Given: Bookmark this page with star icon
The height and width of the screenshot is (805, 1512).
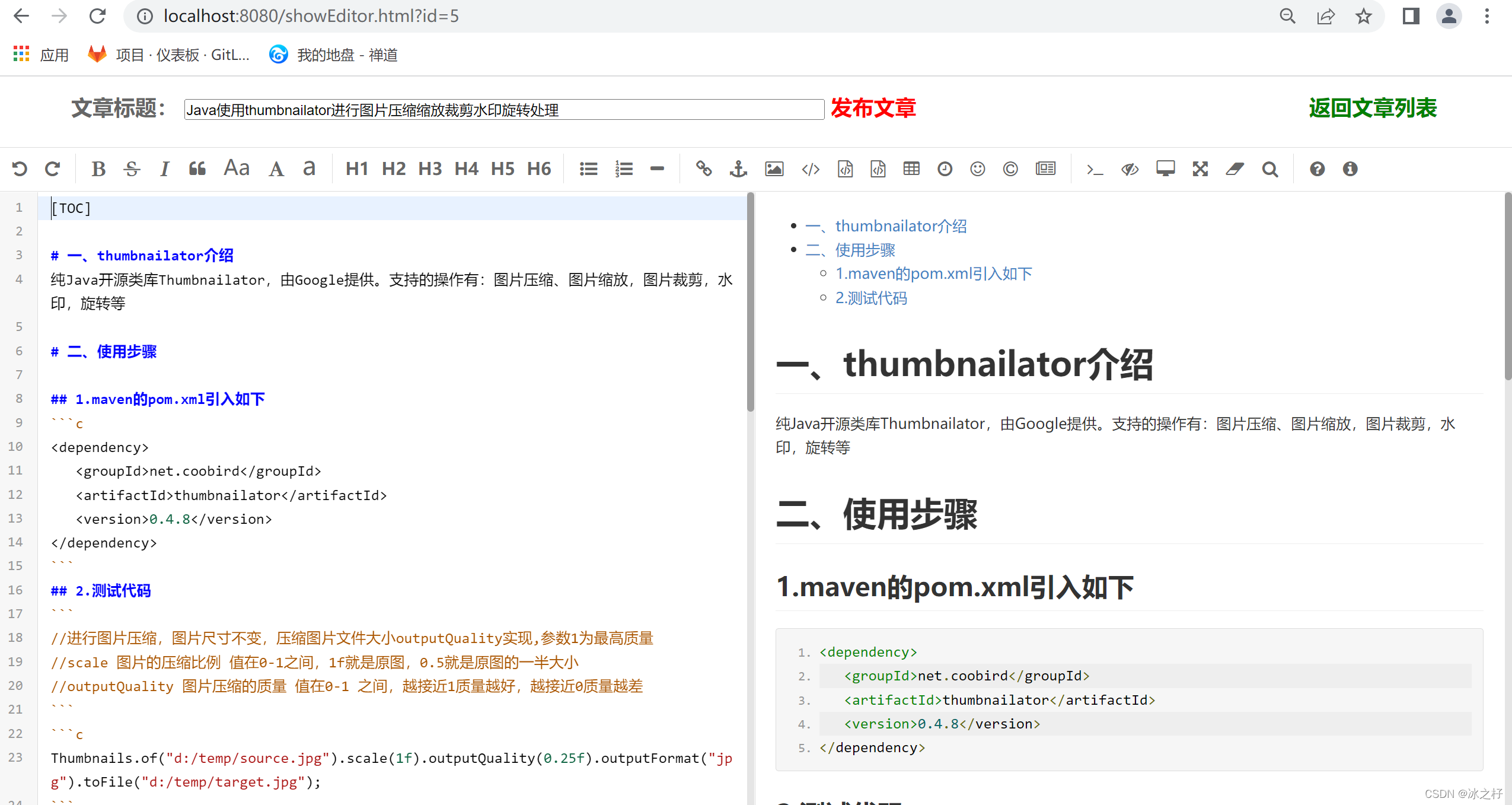Looking at the screenshot, I should pos(1364,16).
